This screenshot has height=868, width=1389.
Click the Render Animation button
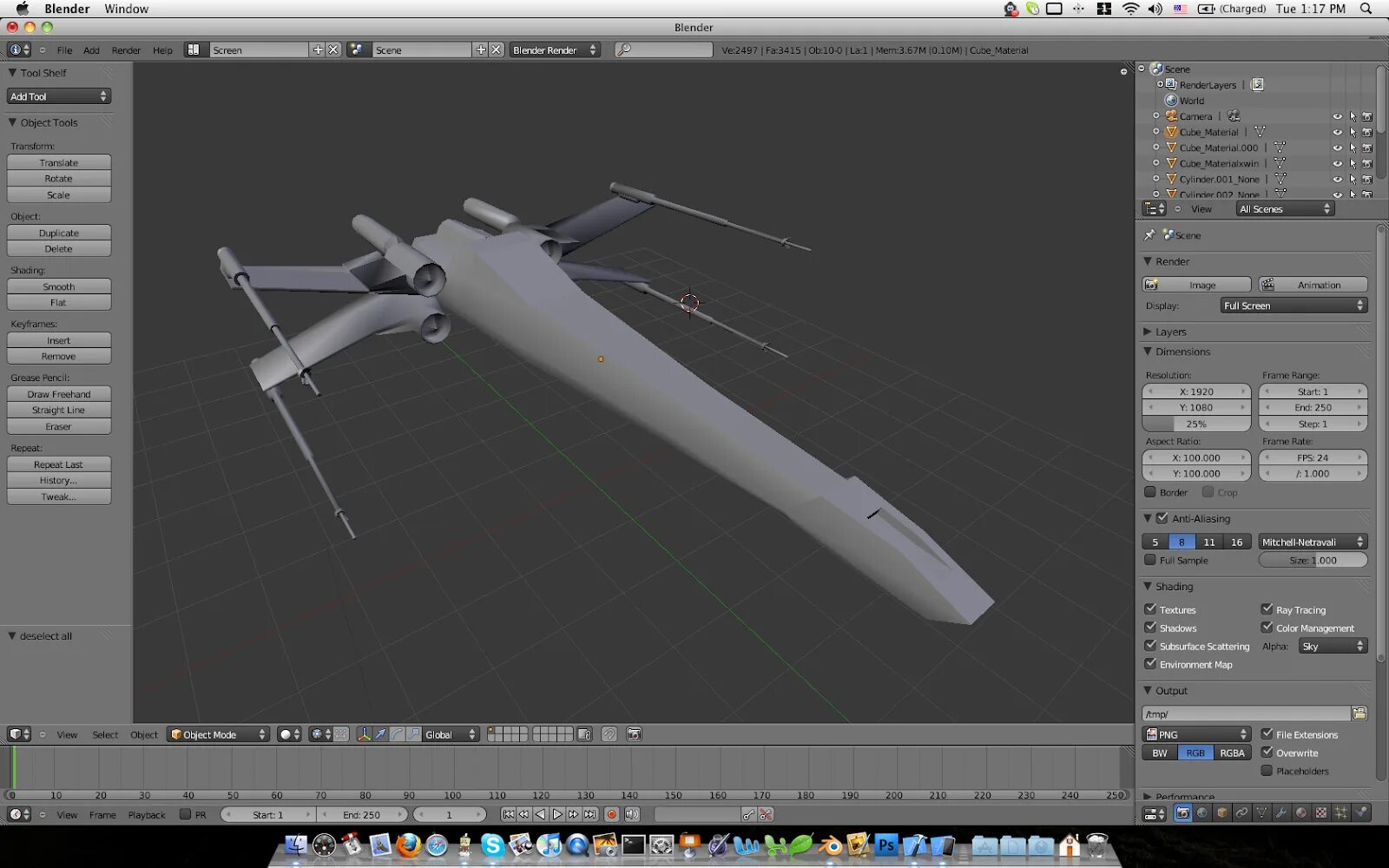click(1313, 285)
